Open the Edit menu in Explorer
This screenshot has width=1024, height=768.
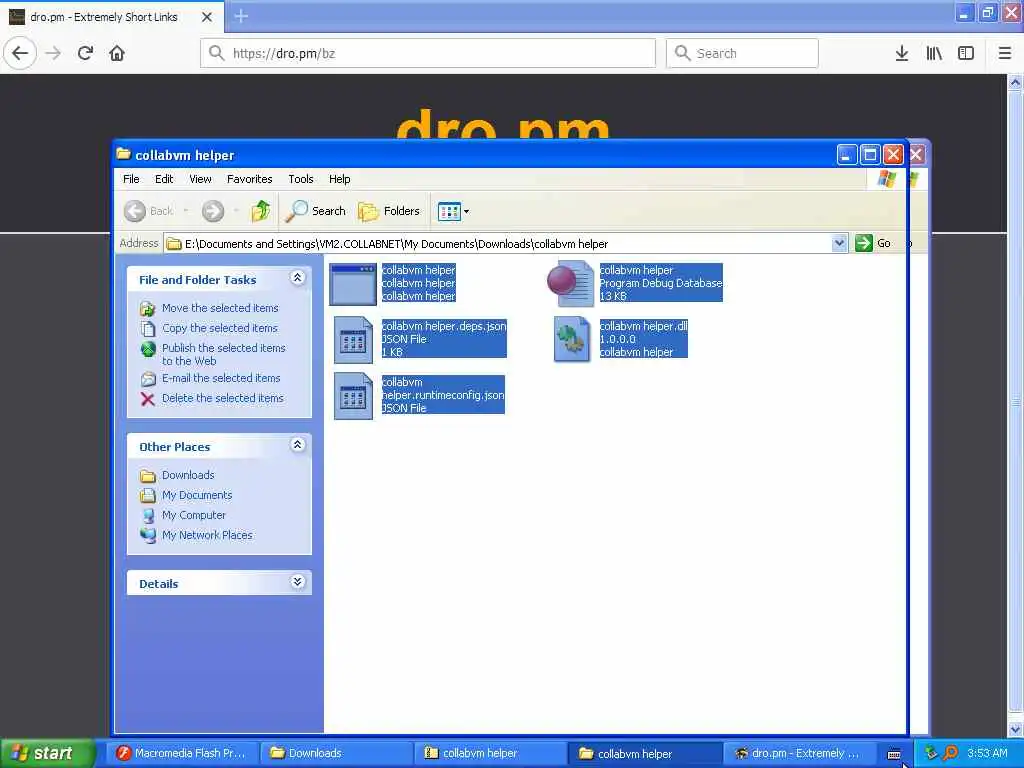164,179
